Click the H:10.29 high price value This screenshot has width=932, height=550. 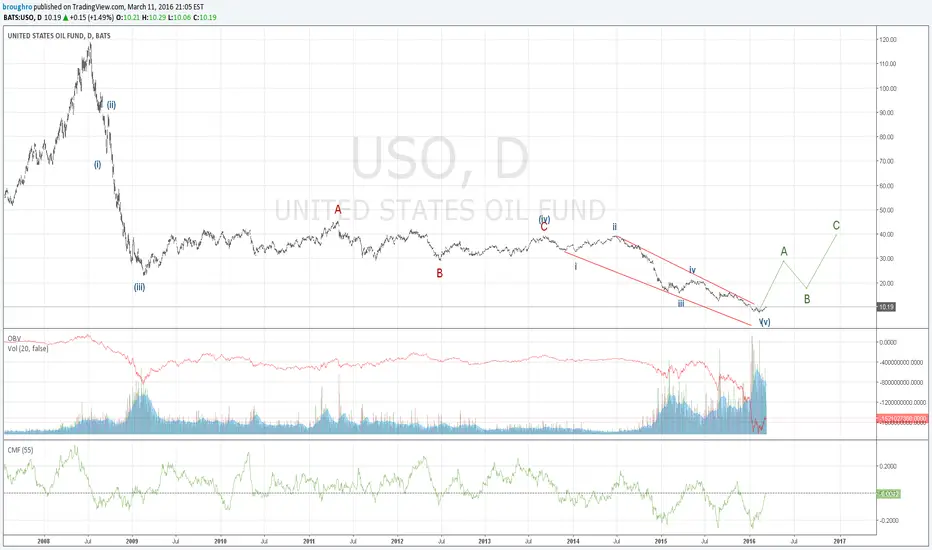coord(154,17)
